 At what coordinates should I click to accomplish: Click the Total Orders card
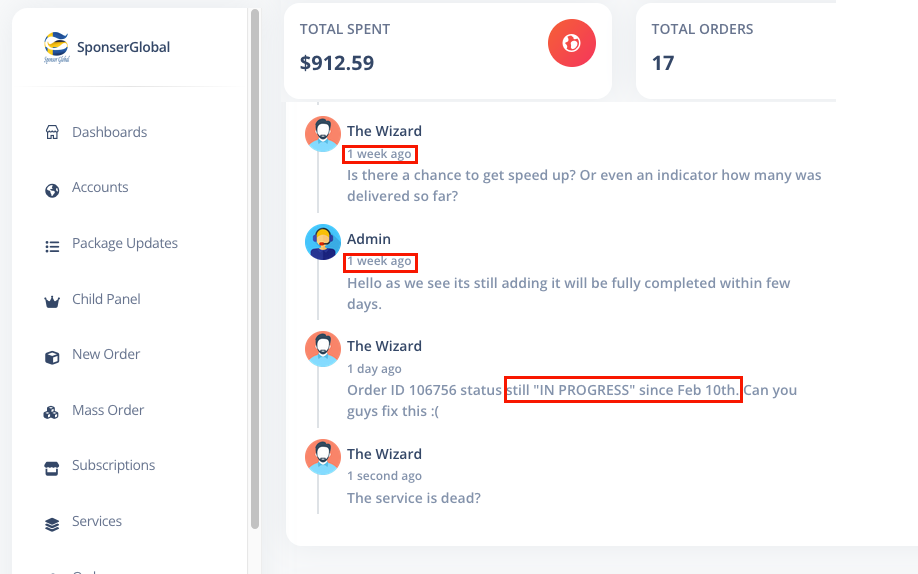pyautogui.click(x=736, y=51)
